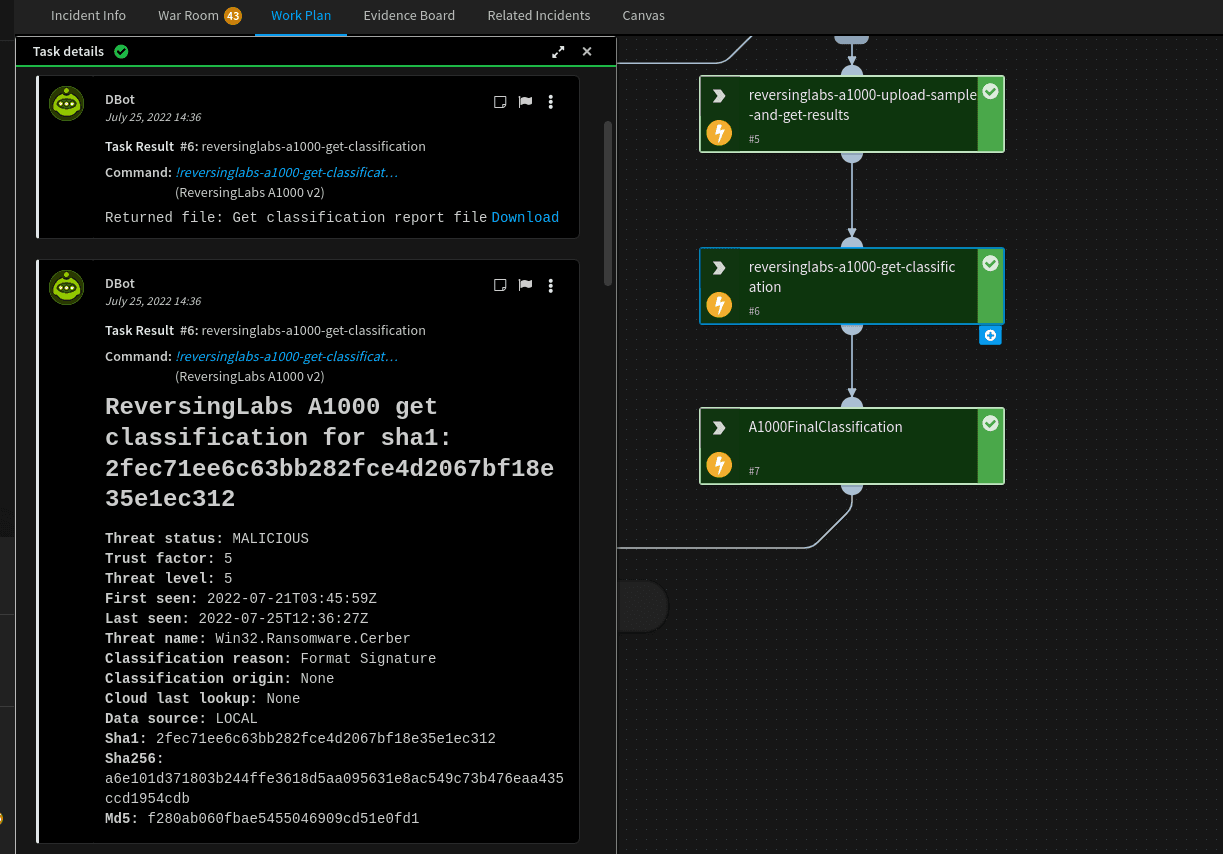1223x854 pixels.
Task: Open the three-dot menu on the second DBot entry
Action: point(550,285)
